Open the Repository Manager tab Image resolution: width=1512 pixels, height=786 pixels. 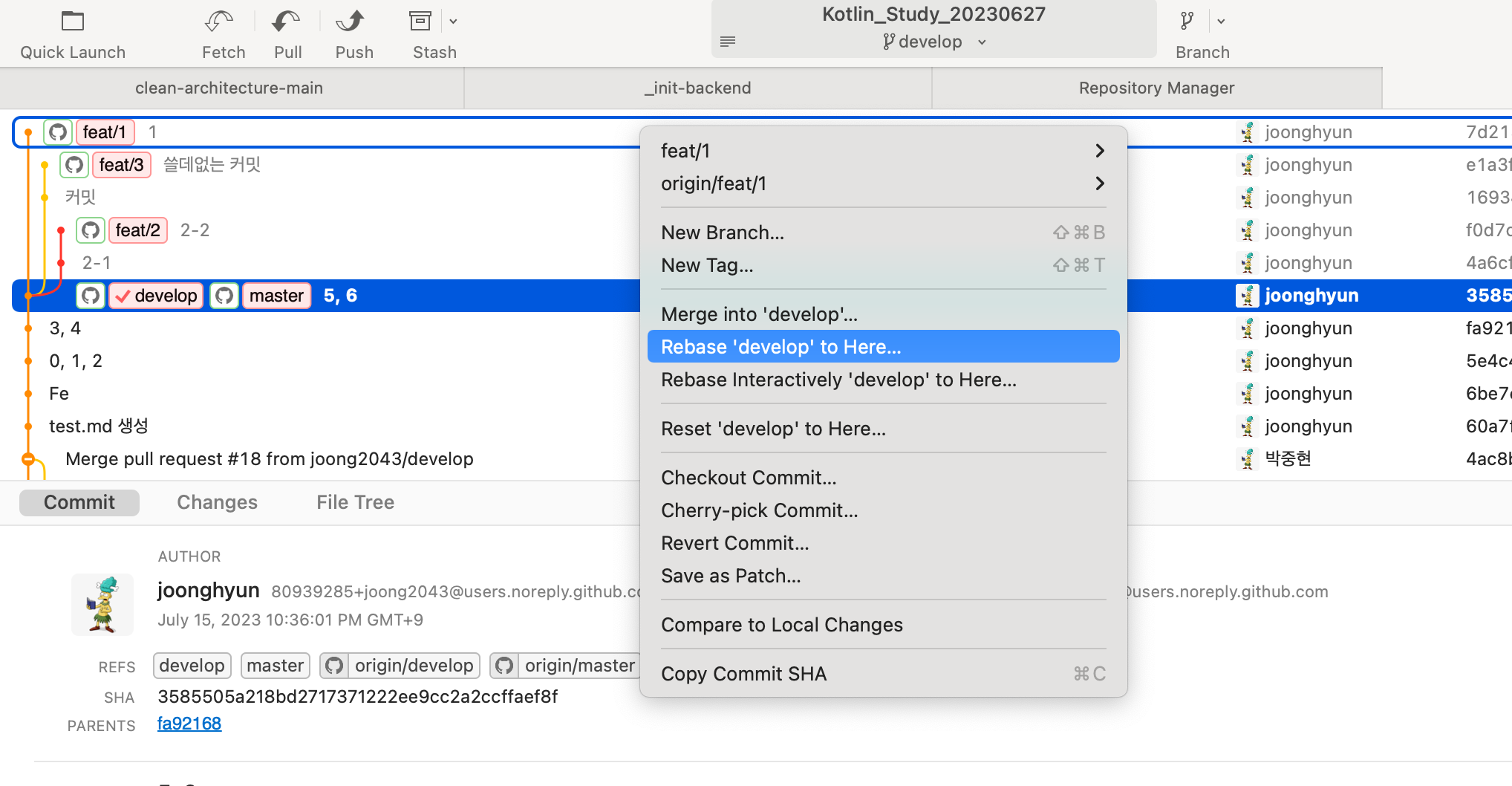click(x=1156, y=88)
